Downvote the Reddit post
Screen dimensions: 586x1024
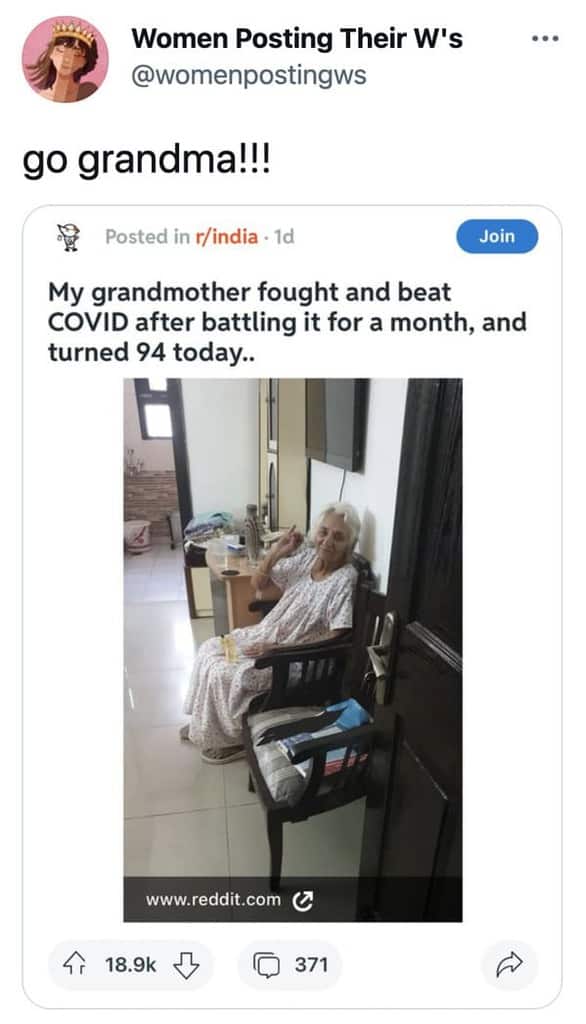186,965
